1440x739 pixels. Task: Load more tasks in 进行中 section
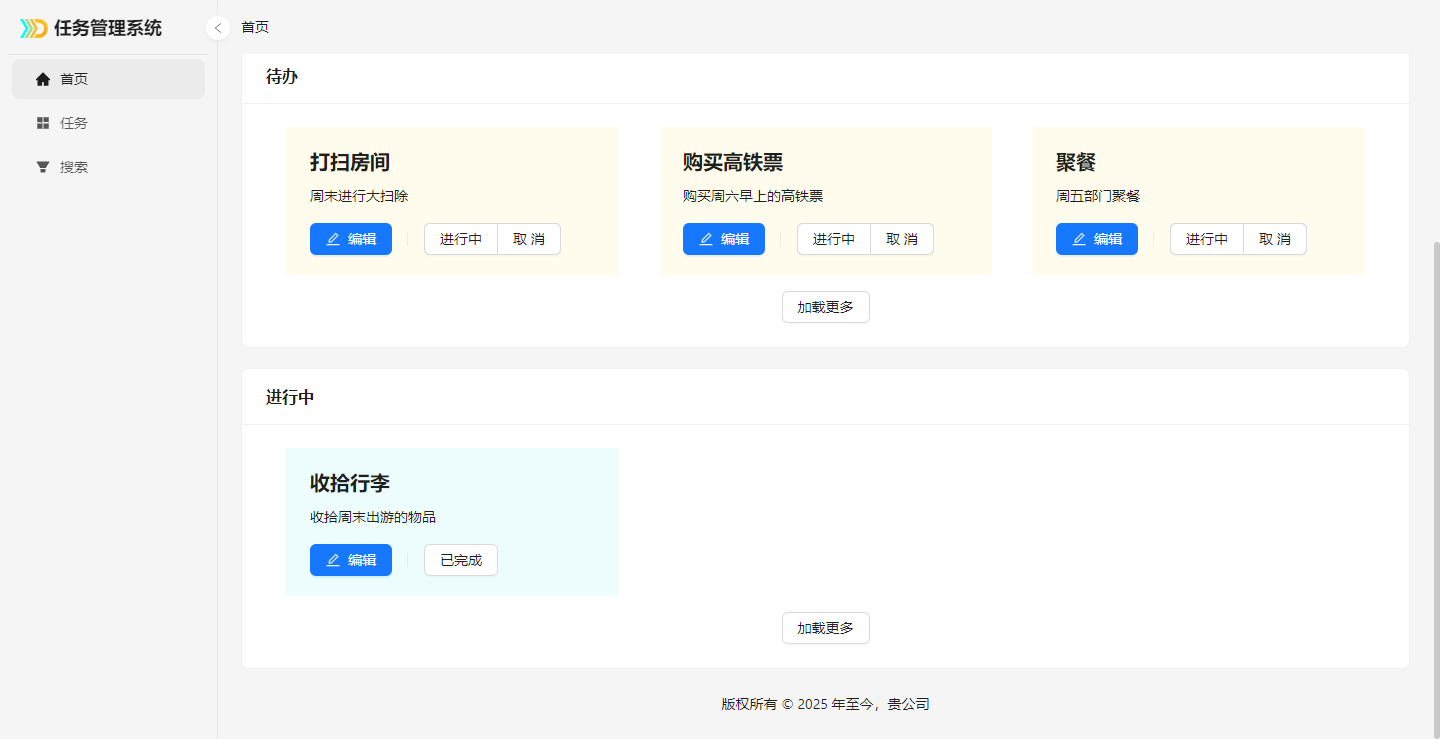tap(826, 628)
